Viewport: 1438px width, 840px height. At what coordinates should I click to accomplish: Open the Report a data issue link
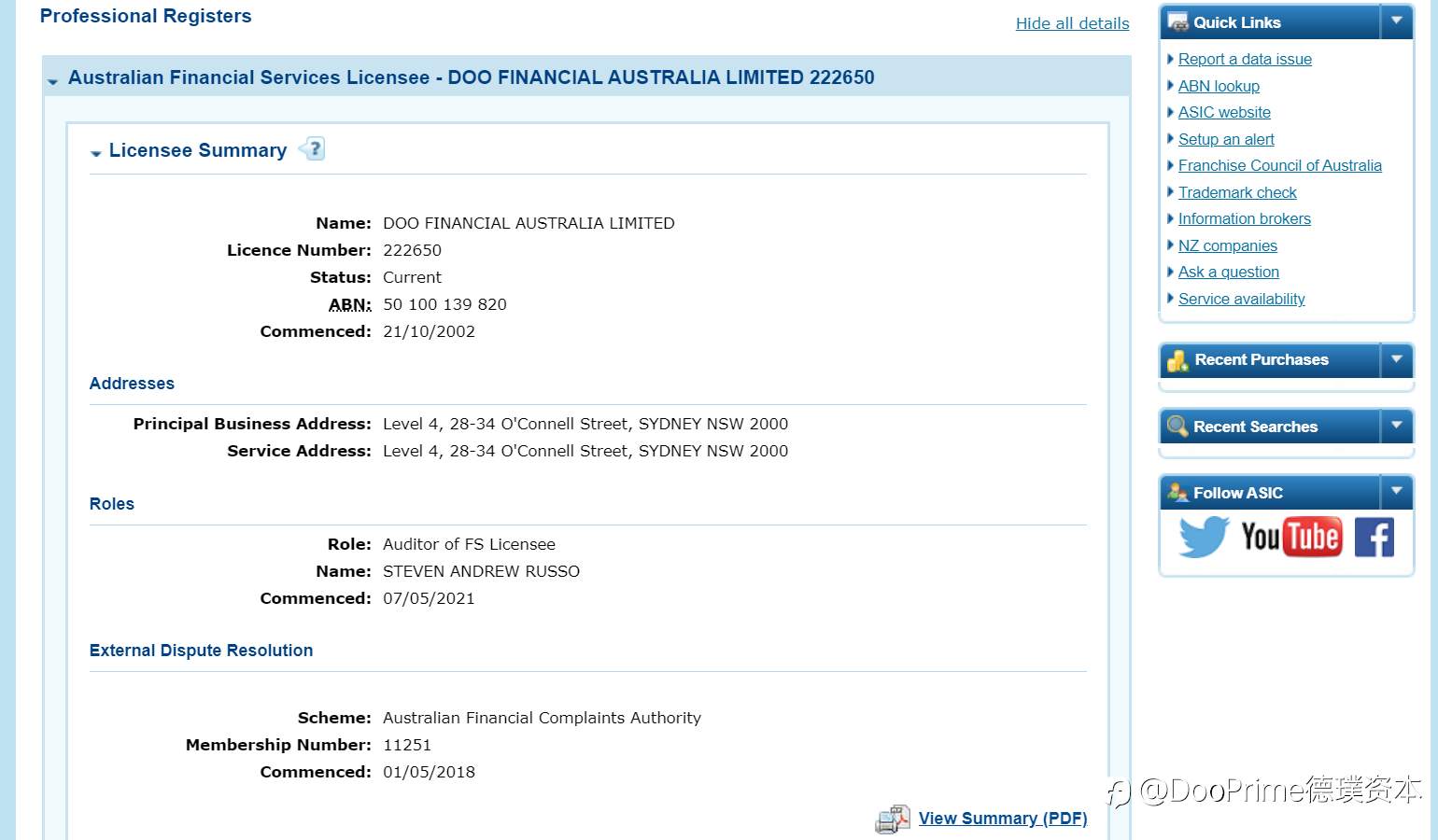click(1245, 59)
